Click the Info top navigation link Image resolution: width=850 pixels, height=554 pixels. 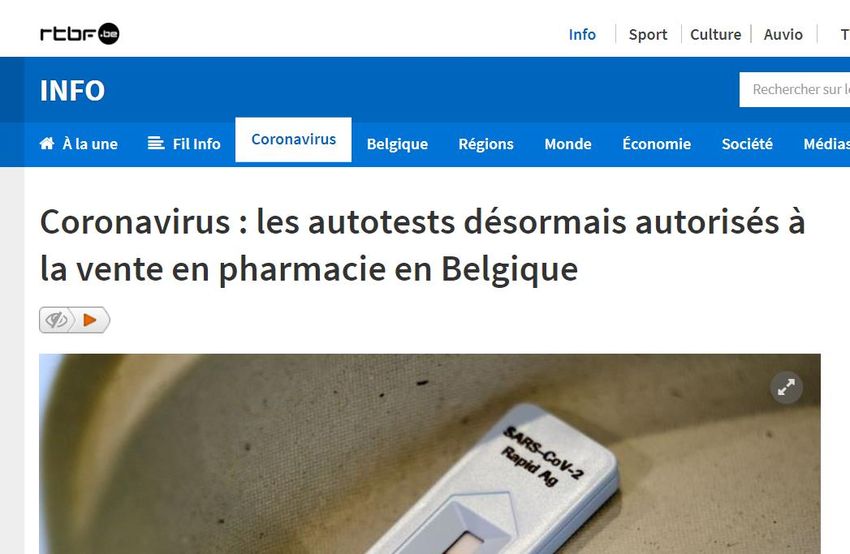coord(582,35)
